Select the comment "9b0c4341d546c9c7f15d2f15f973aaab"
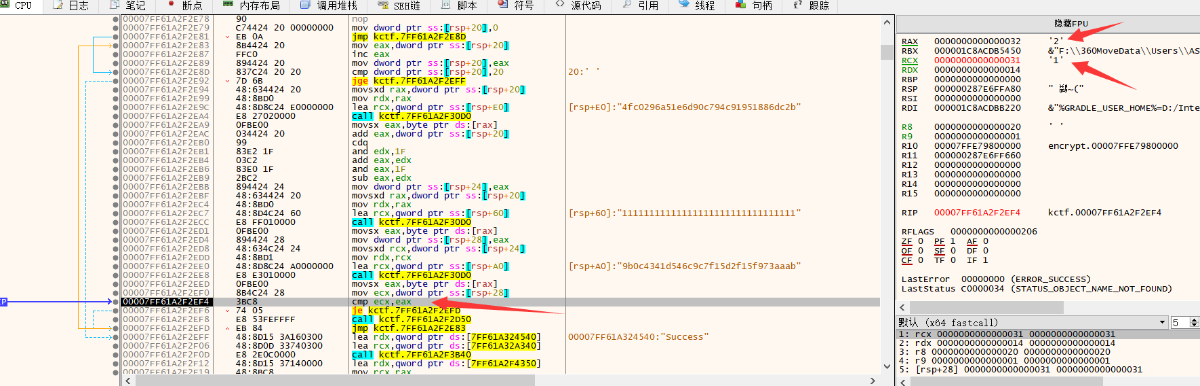 pyautogui.click(x=685, y=266)
